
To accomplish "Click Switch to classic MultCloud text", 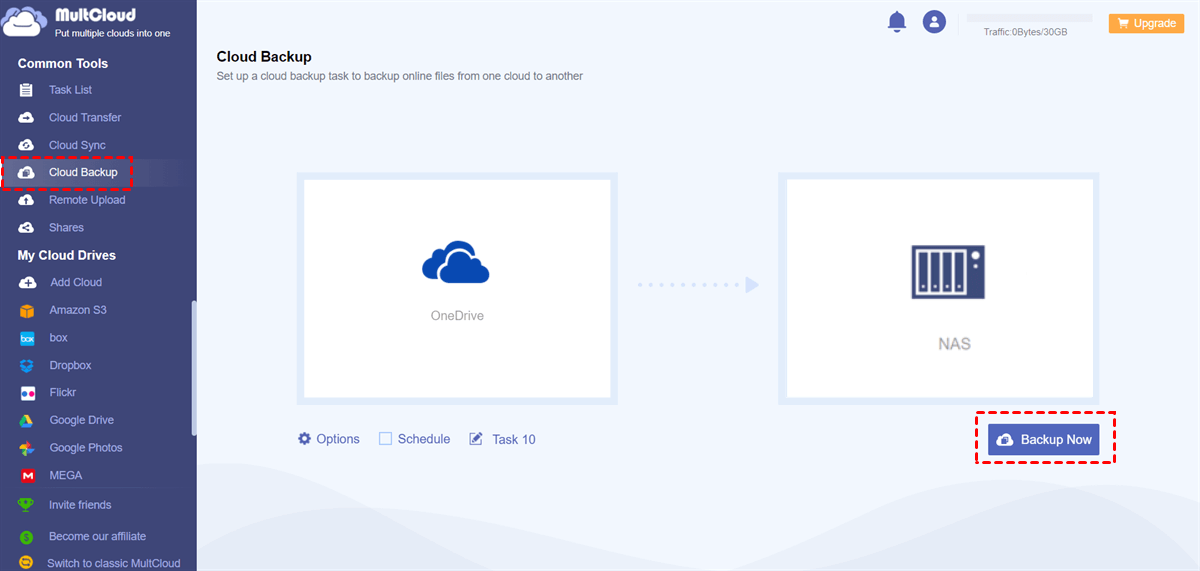I will click(114, 563).
